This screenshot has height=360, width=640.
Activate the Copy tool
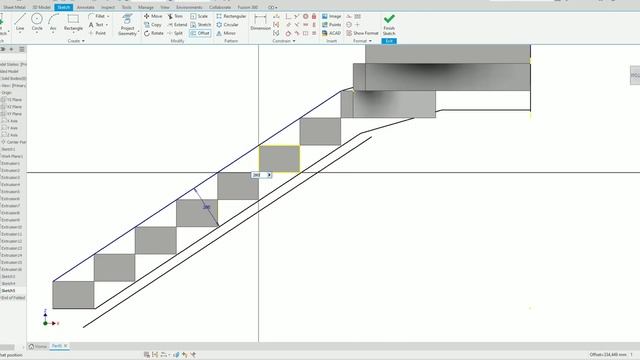click(153, 24)
